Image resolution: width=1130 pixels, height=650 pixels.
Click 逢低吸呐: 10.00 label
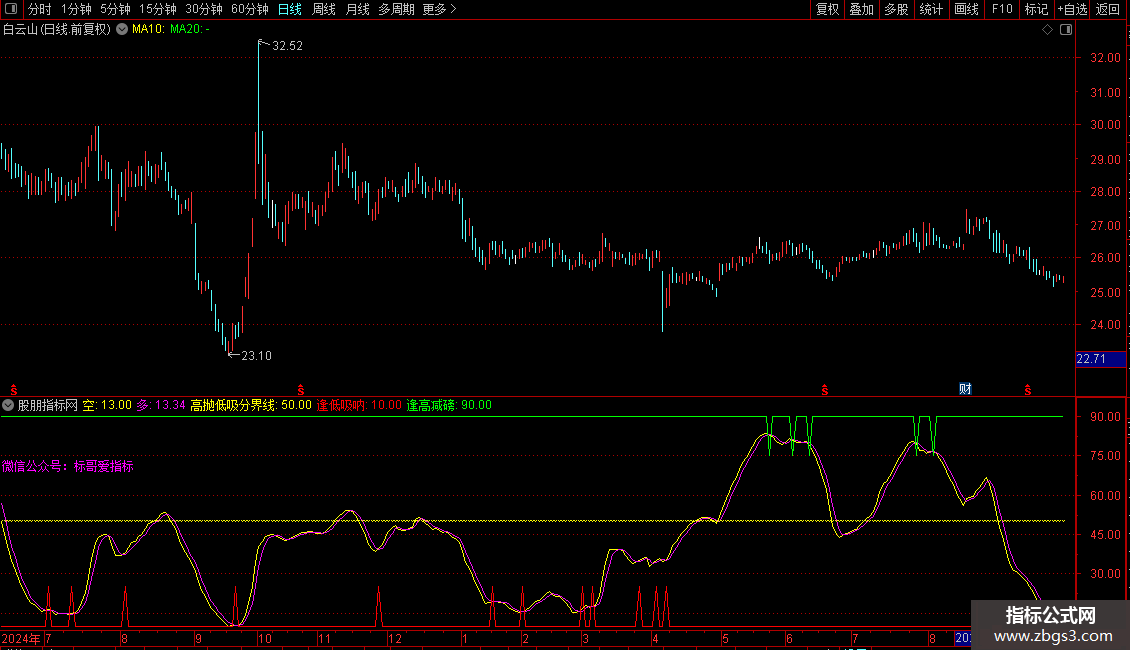pos(359,406)
